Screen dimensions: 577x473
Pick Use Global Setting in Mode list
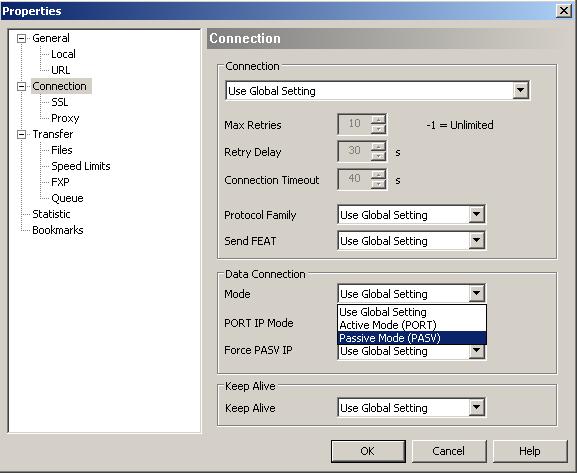(x=412, y=312)
